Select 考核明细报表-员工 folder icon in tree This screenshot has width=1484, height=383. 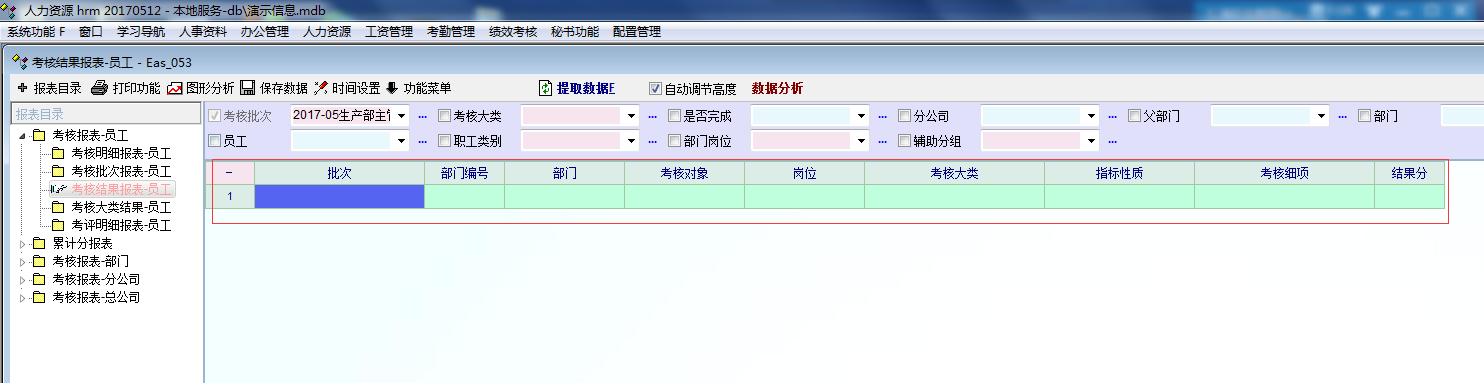(58, 153)
